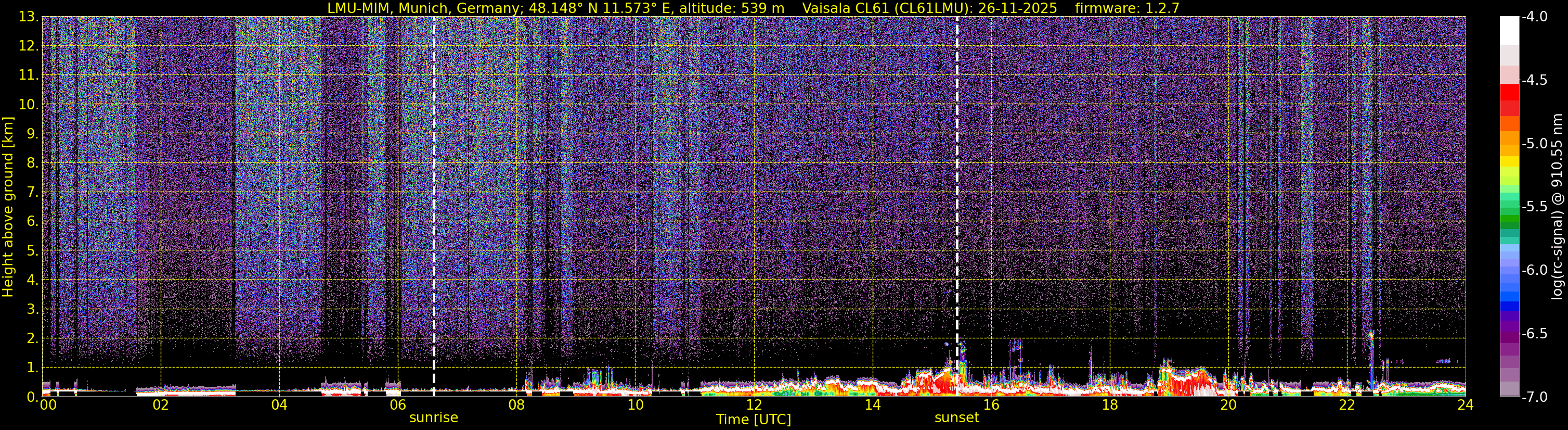1568x430 pixels.
Task: Click the white segment at the colorbar top
Action: [x=1510, y=30]
